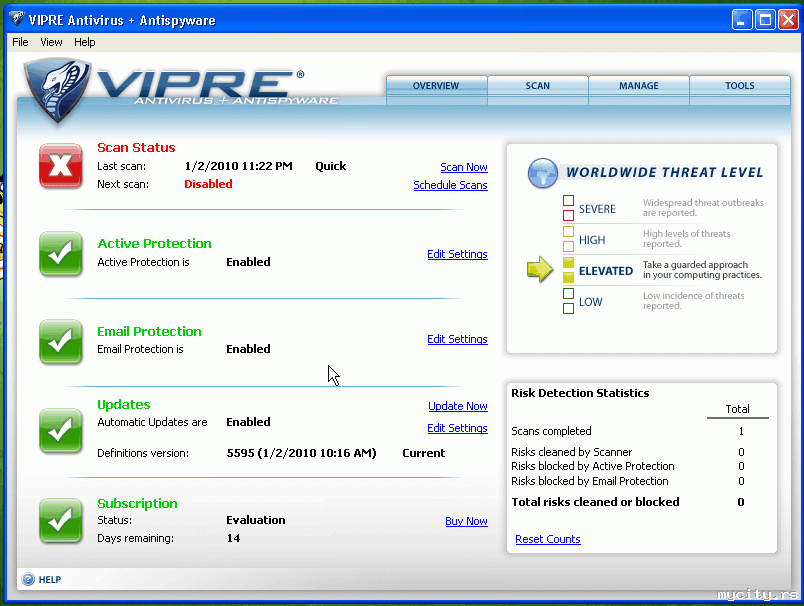The image size is (804, 606).
Task: Click the Current definitions status text
Action: pyautogui.click(x=424, y=453)
